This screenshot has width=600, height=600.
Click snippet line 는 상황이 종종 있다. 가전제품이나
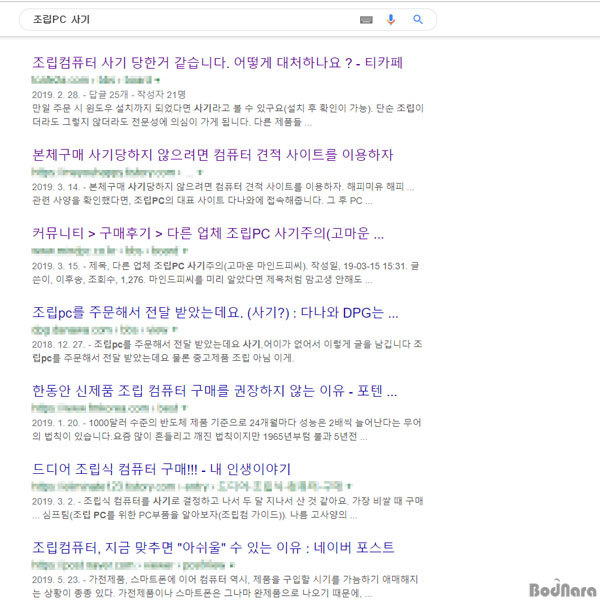(x=202, y=593)
